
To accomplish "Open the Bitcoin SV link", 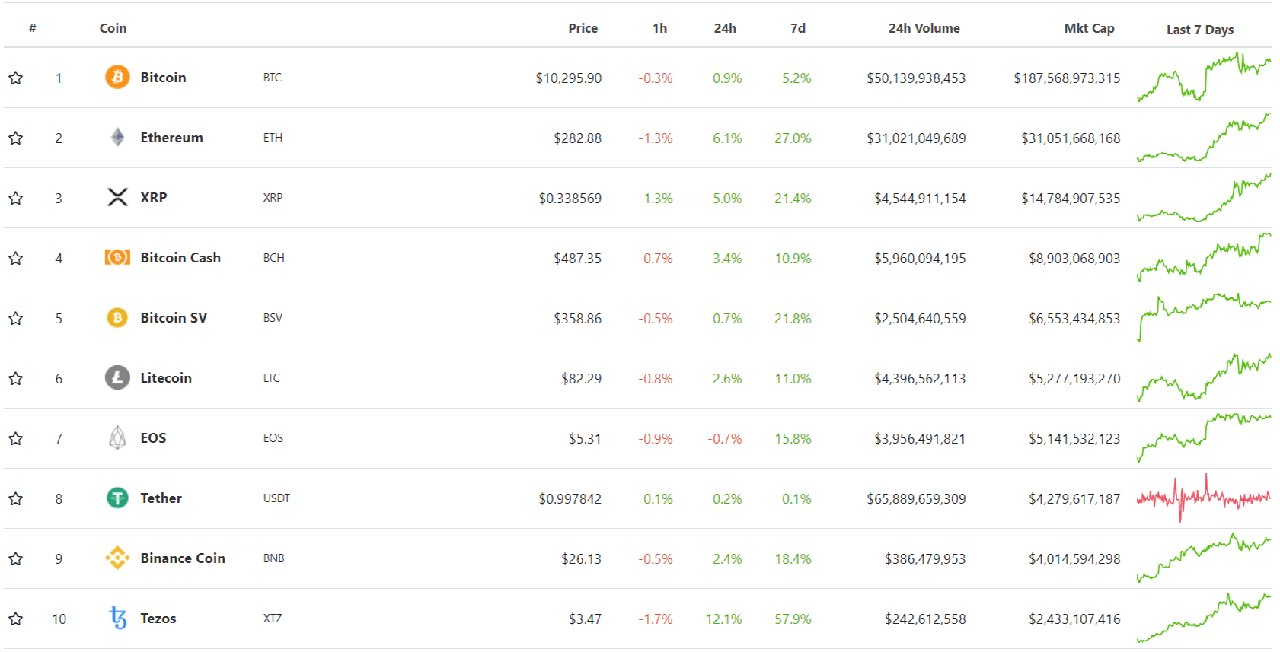I will point(174,318).
